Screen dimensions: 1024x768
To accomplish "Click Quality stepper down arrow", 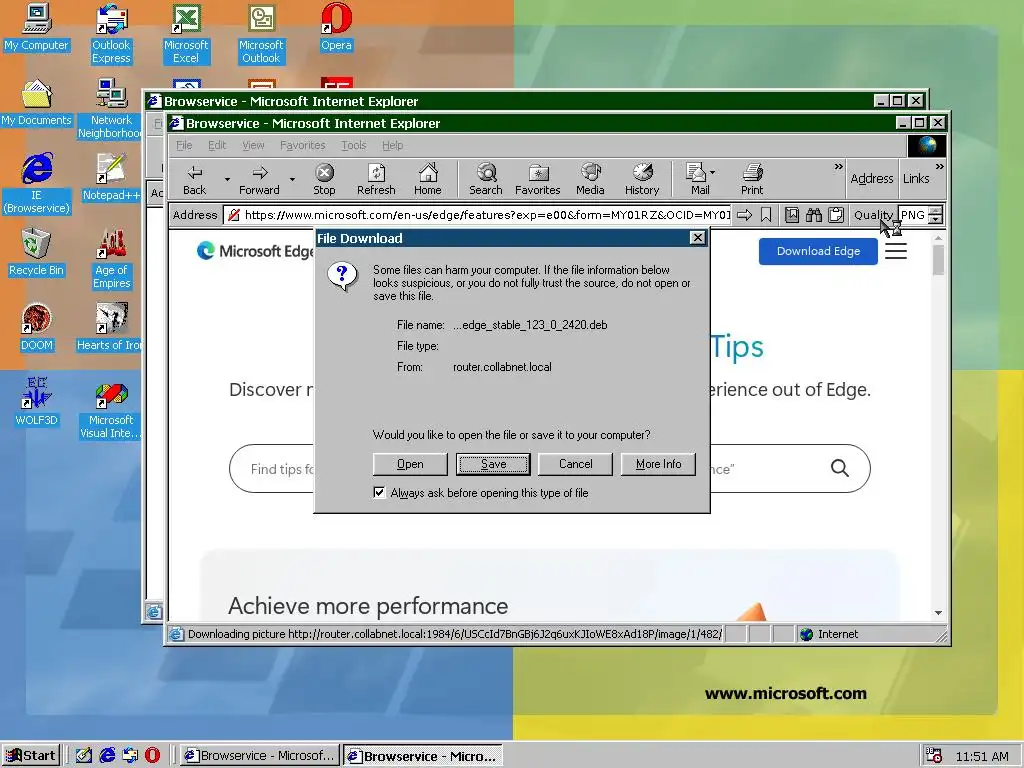I will point(936,219).
